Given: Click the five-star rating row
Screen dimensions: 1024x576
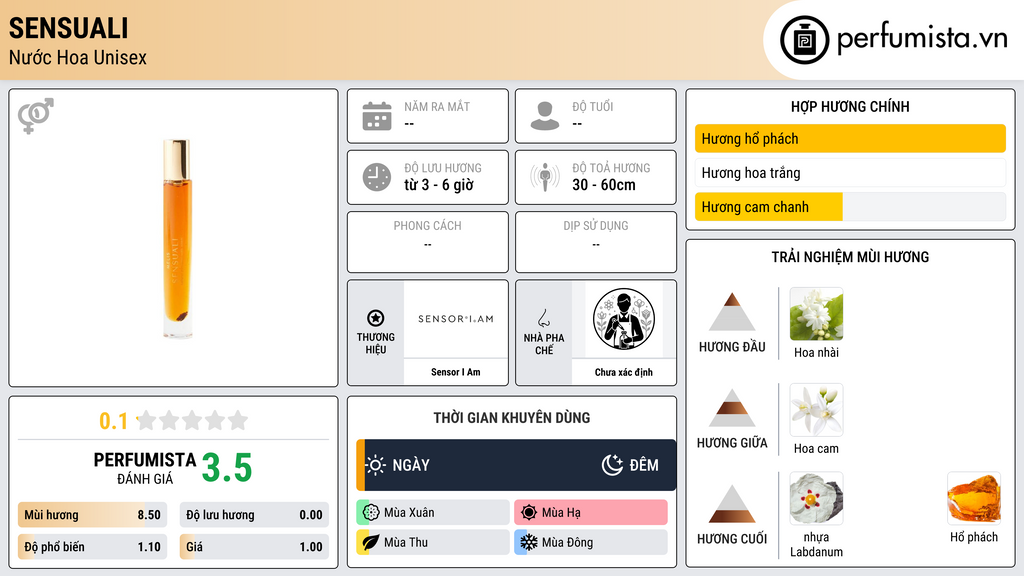Looking at the screenshot, I should [x=192, y=420].
